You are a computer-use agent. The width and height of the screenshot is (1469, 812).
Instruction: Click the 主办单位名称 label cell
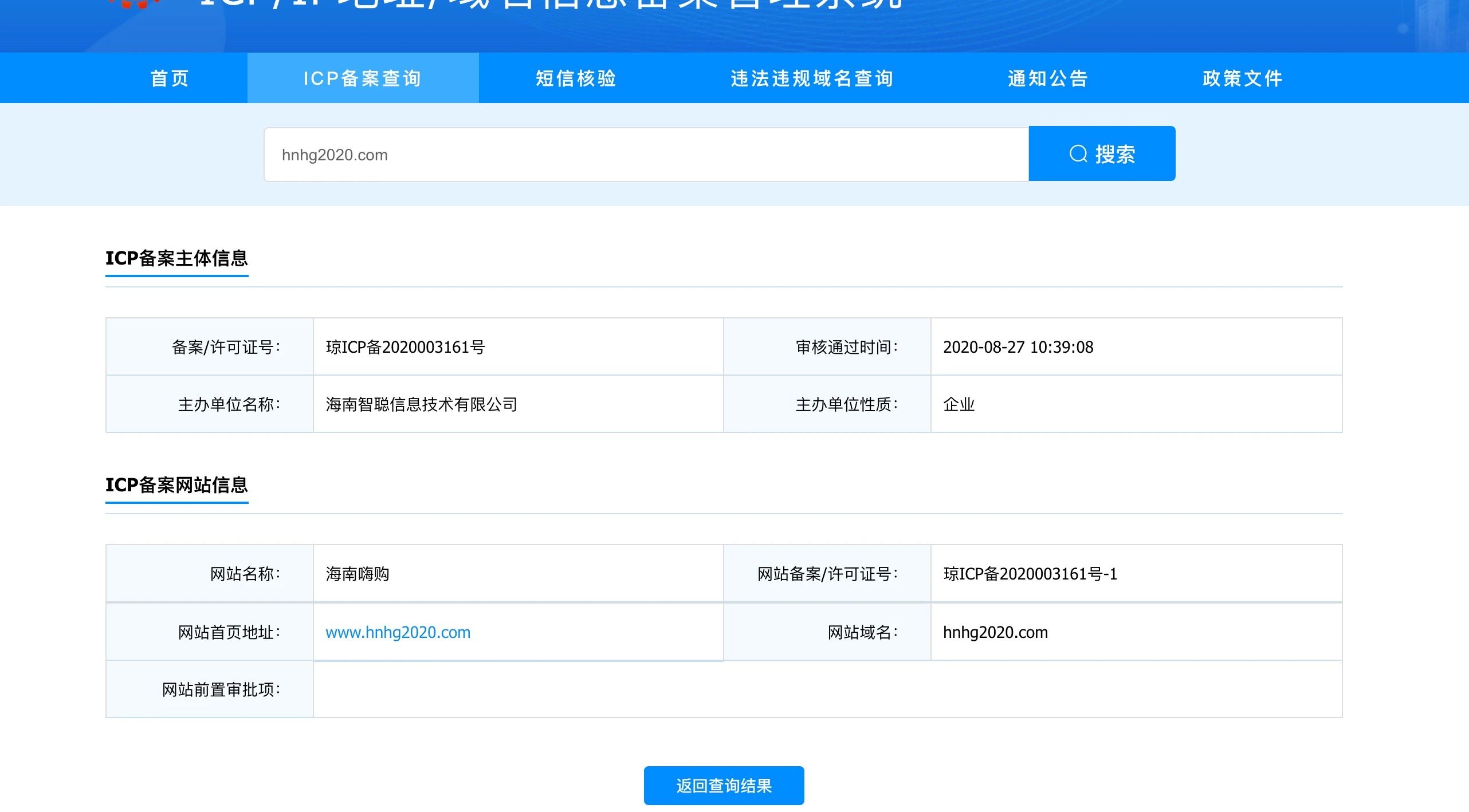click(210, 404)
